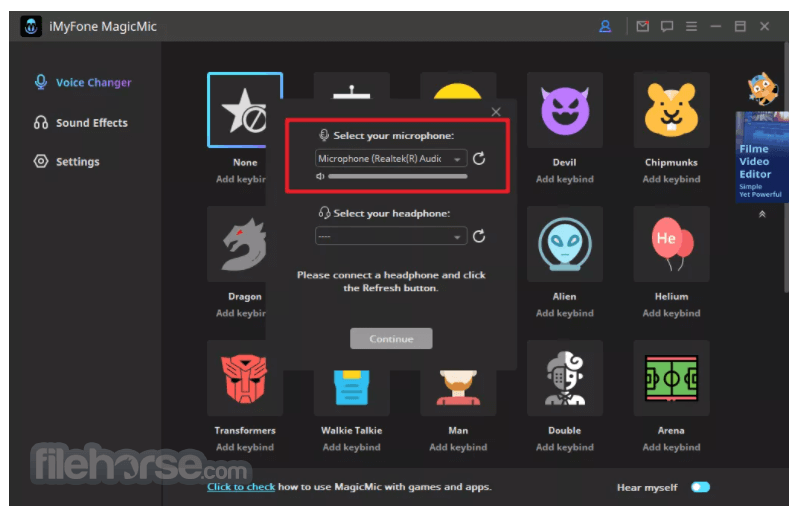The height and width of the screenshot is (515, 798).
Task: Open the Click to check link
Action: click(x=241, y=487)
